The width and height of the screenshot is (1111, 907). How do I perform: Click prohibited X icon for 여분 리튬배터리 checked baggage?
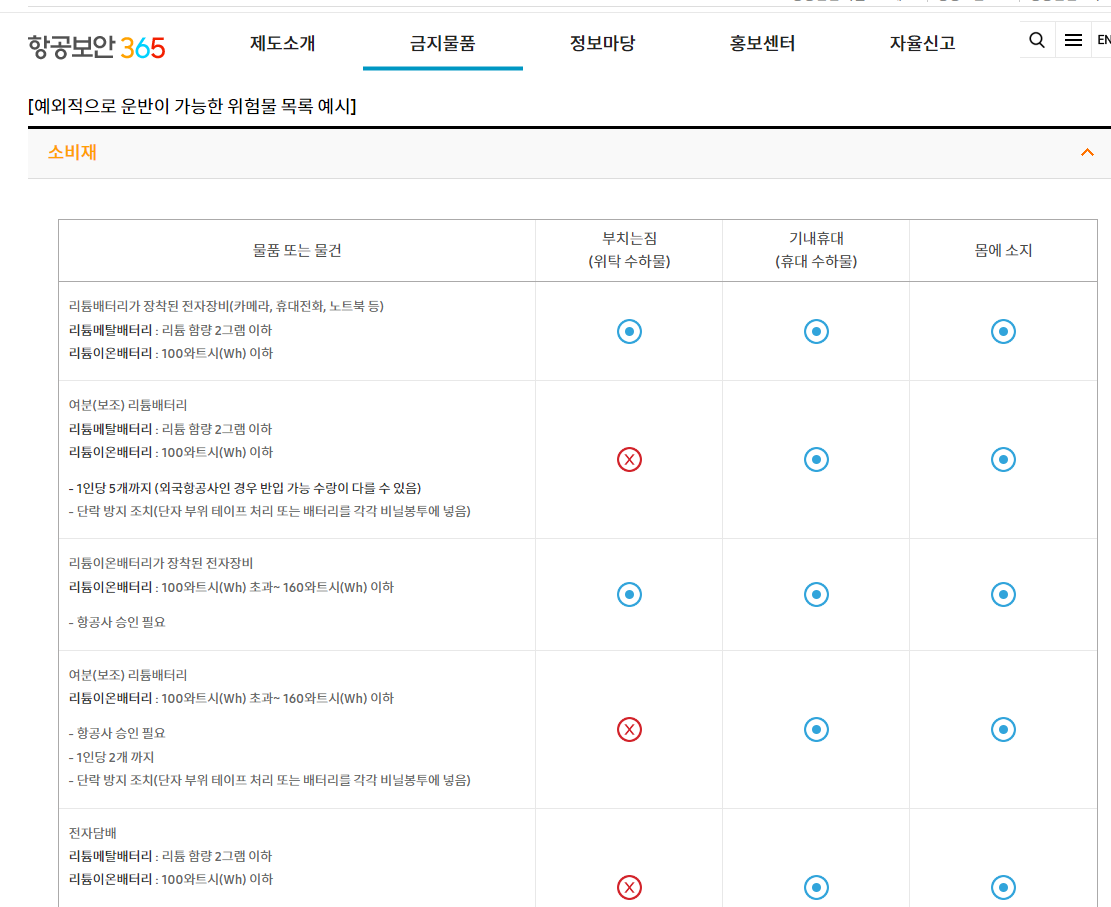pyautogui.click(x=628, y=460)
